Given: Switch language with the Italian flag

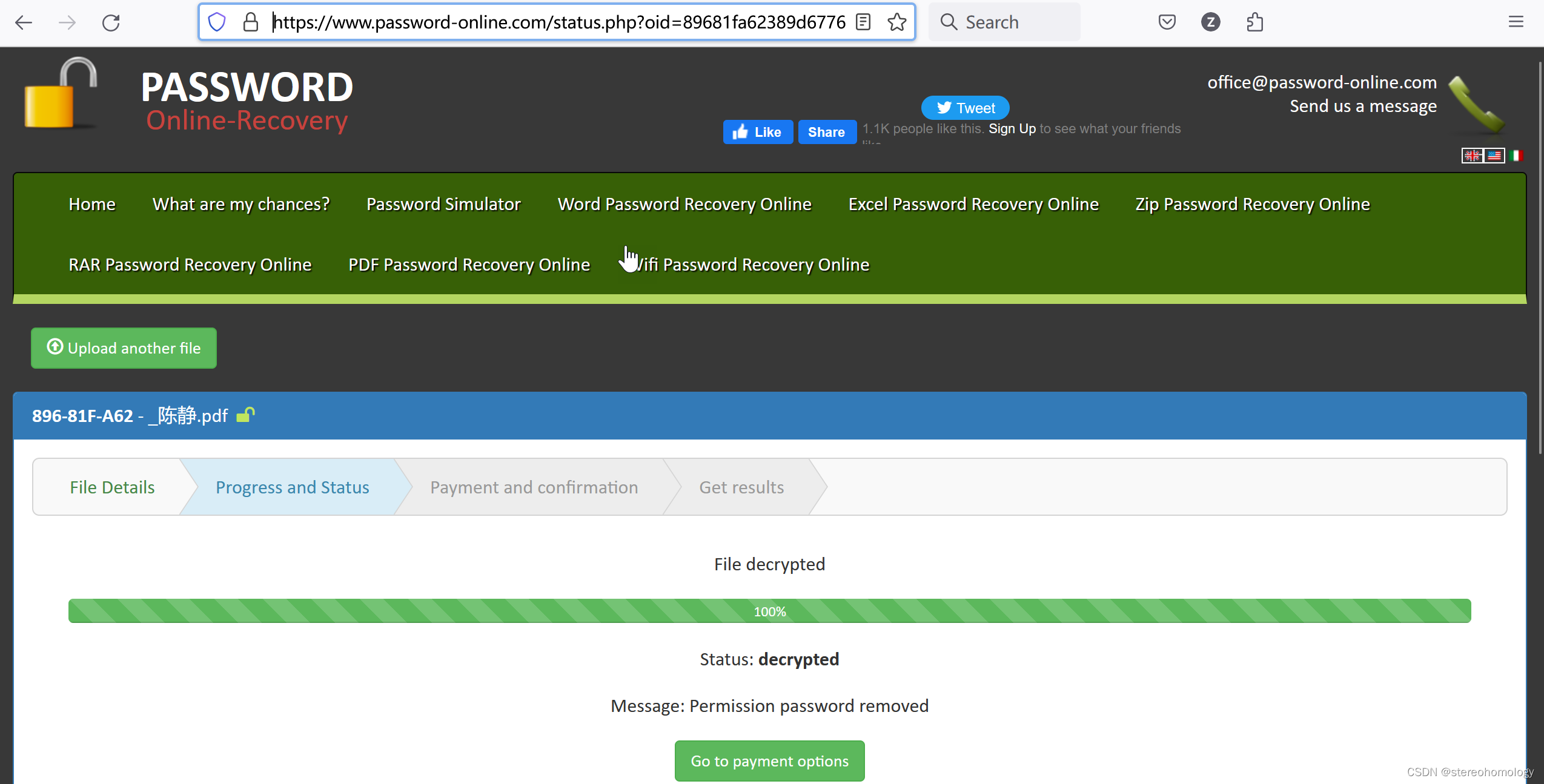Looking at the screenshot, I should (x=1517, y=156).
